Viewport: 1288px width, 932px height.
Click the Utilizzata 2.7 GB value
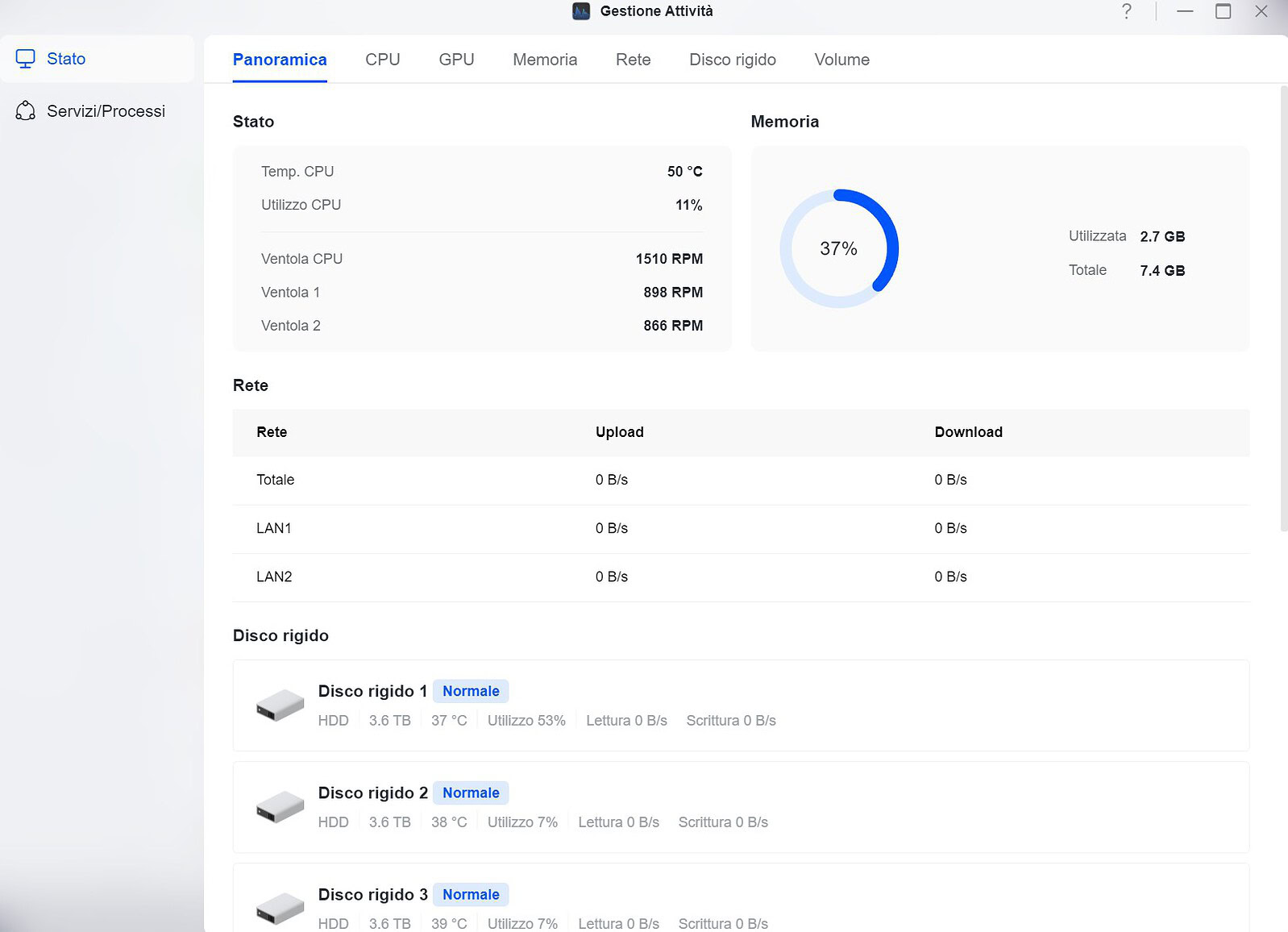(1162, 236)
